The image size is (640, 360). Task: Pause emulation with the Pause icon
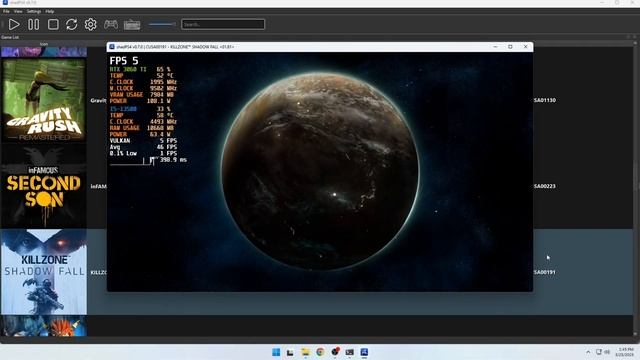point(33,24)
